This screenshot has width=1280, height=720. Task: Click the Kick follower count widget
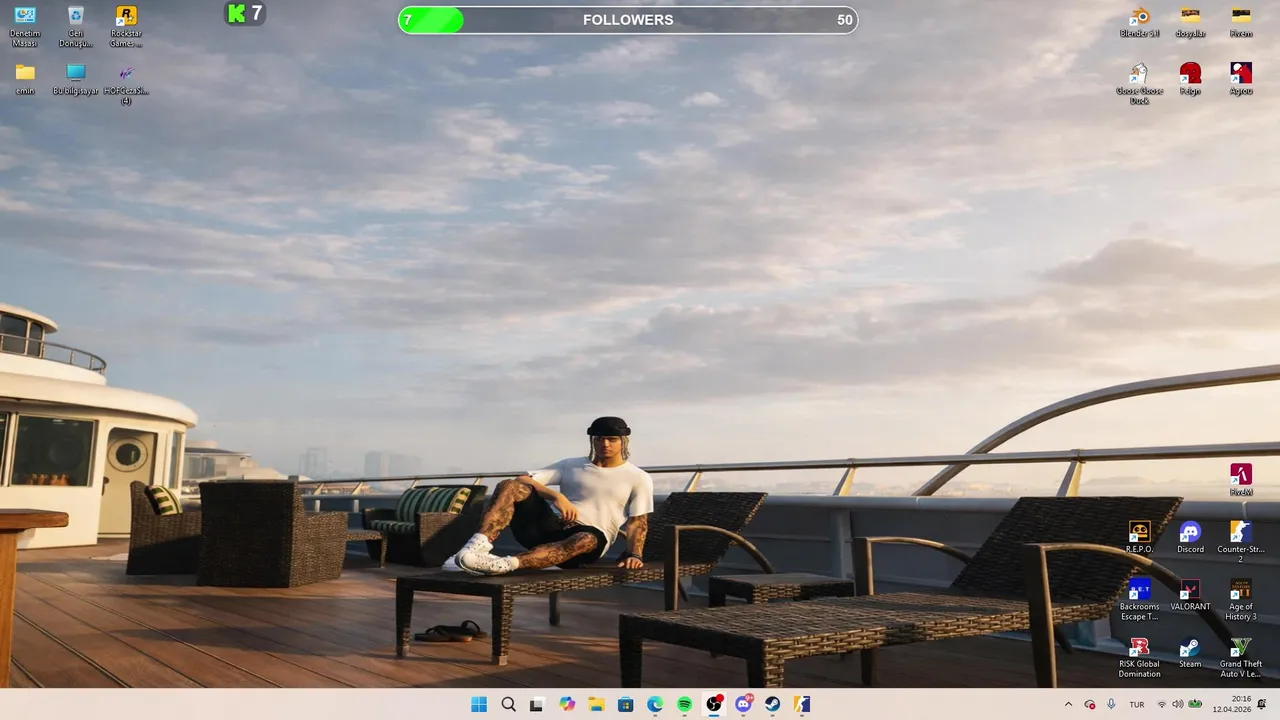[x=245, y=14]
